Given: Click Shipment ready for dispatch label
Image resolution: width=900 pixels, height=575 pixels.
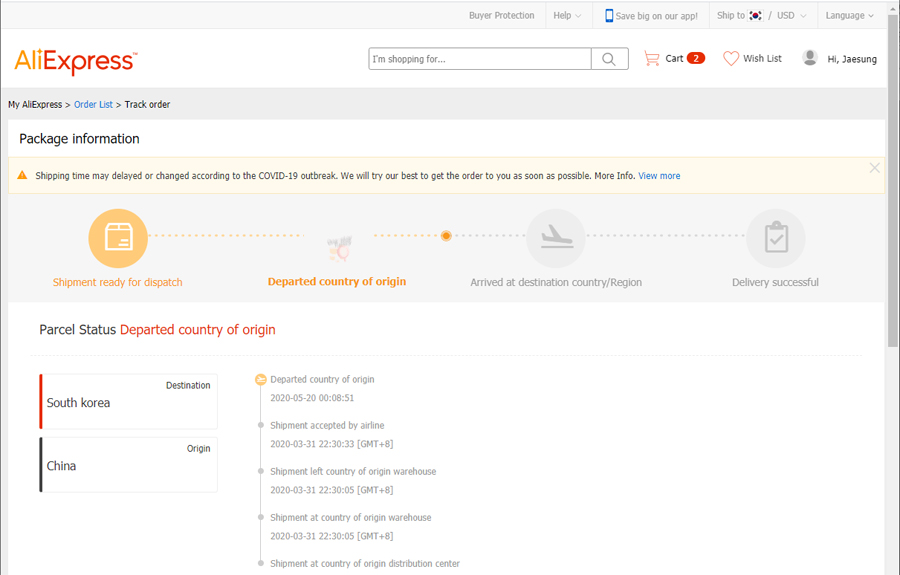Looking at the screenshot, I should click(x=118, y=282).
